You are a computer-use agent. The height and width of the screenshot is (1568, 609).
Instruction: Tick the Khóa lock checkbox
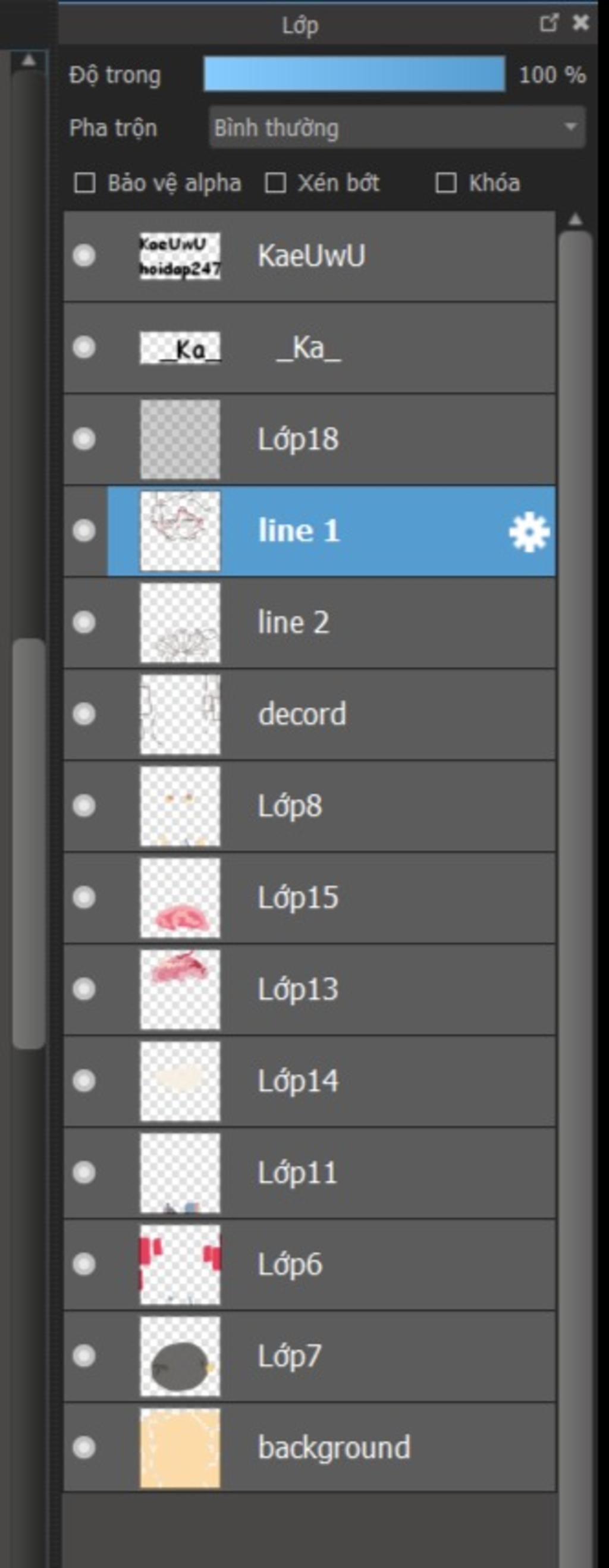click(x=446, y=183)
